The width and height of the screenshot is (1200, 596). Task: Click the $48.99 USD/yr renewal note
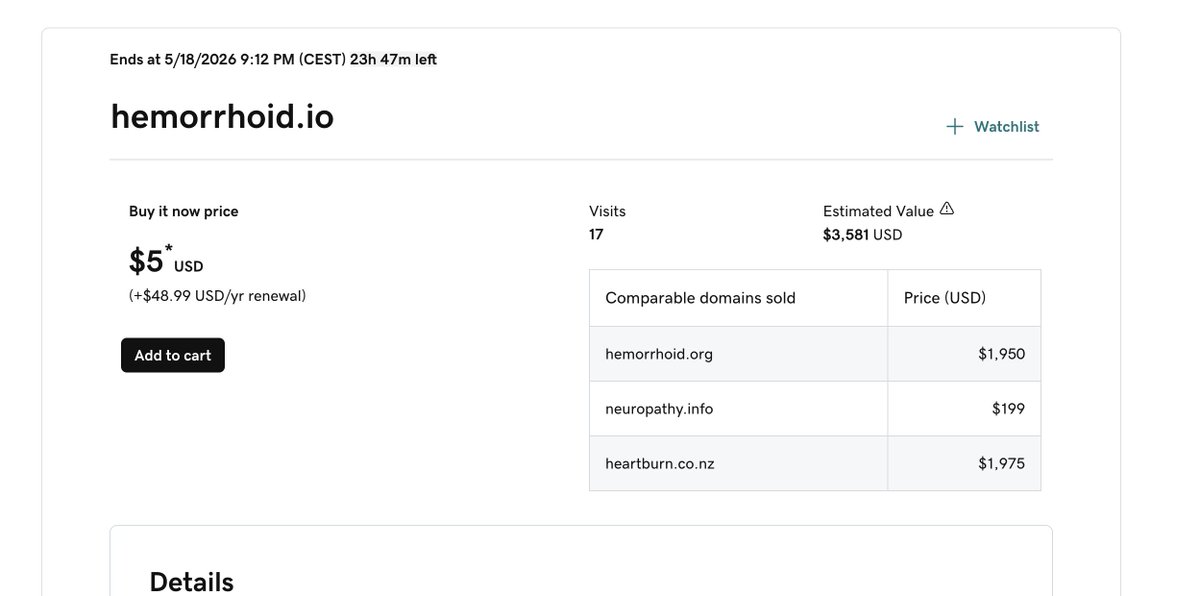coord(217,296)
